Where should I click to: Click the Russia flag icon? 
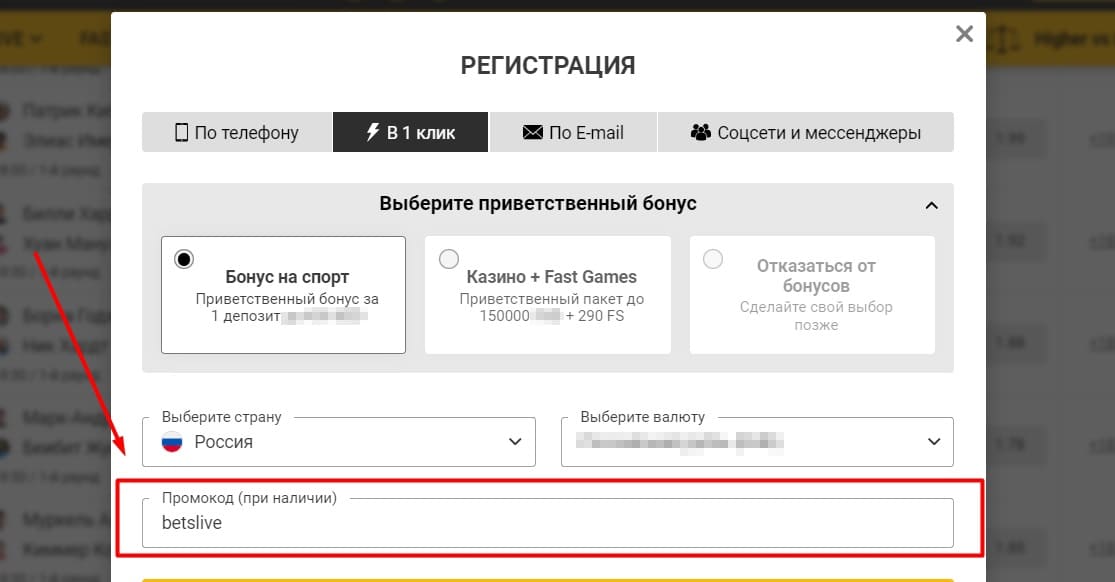coord(171,441)
